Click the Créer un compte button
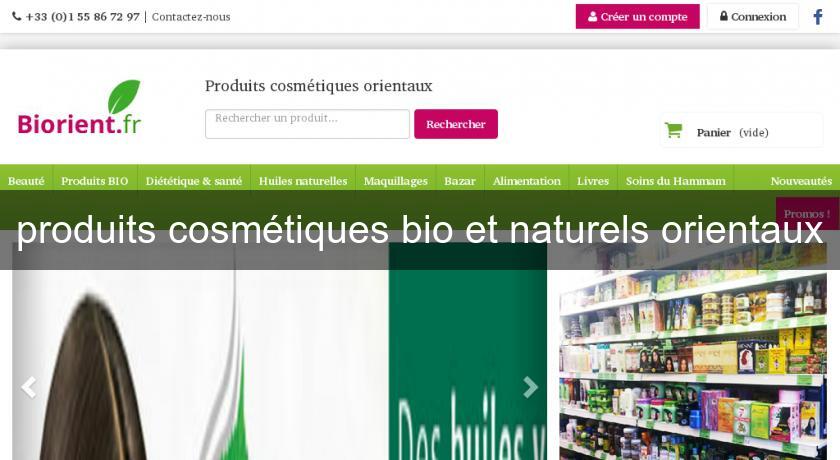Viewport: 840px width, 460px height. (x=638, y=17)
